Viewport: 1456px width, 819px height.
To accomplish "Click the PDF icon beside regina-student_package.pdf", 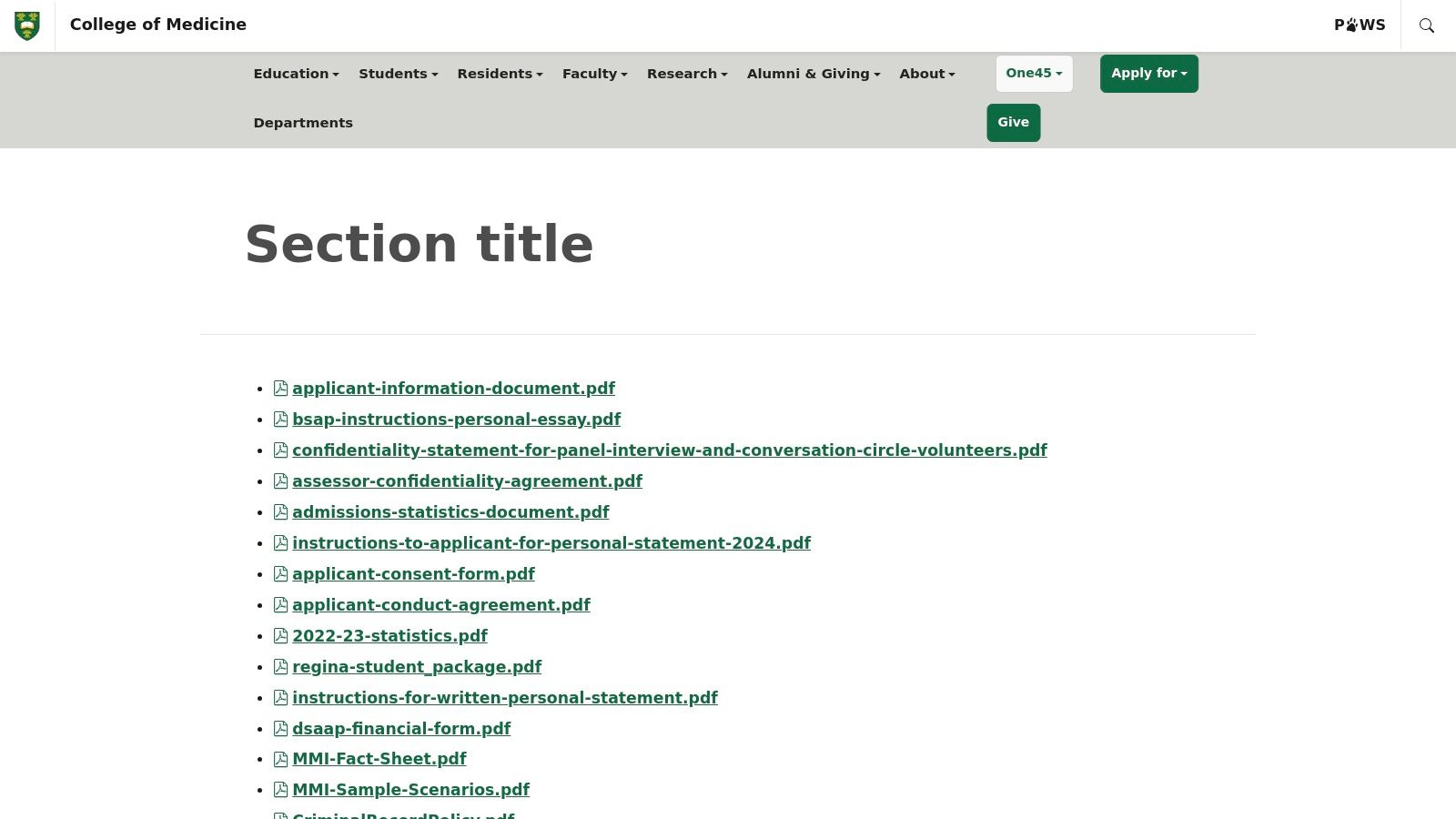I will pyautogui.click(x=279, y=666).
